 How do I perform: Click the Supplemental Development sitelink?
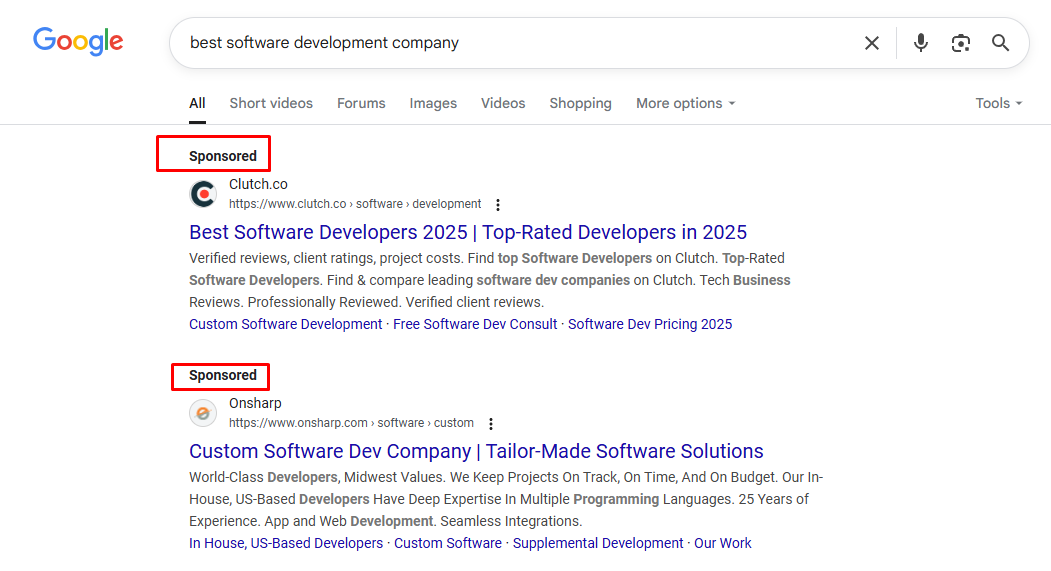point(598,544)
